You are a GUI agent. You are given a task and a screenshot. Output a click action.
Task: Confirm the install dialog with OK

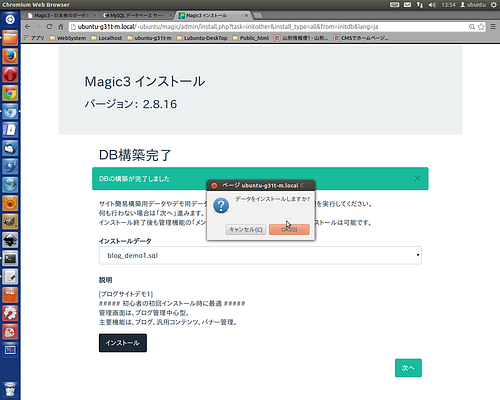[289, 229]
